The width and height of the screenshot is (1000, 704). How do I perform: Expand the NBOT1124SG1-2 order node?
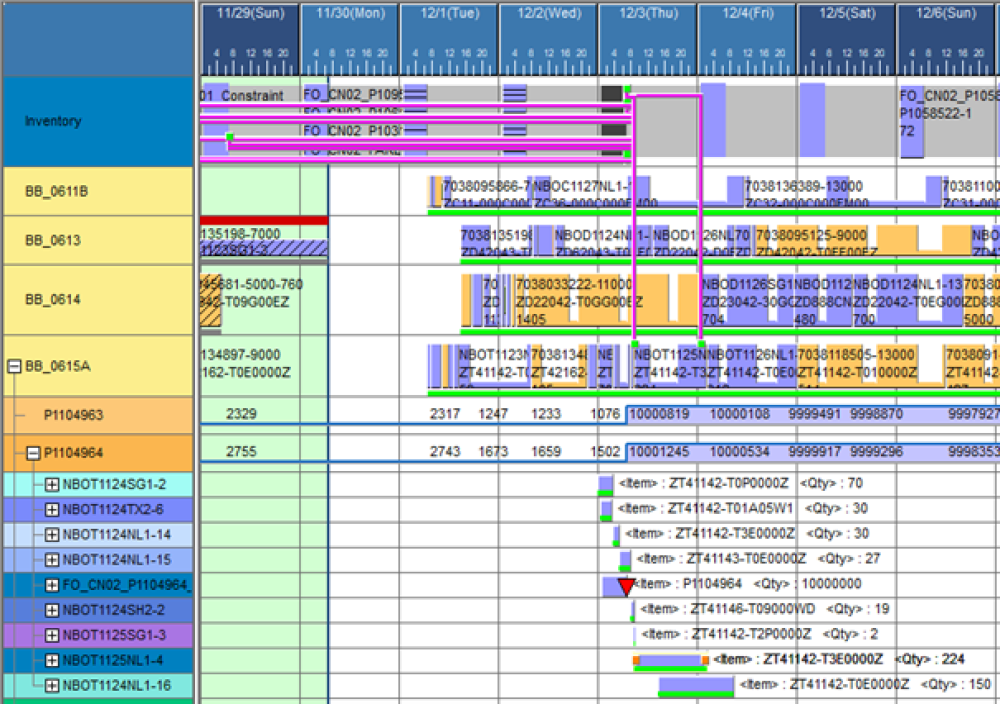tap(52, 485)
